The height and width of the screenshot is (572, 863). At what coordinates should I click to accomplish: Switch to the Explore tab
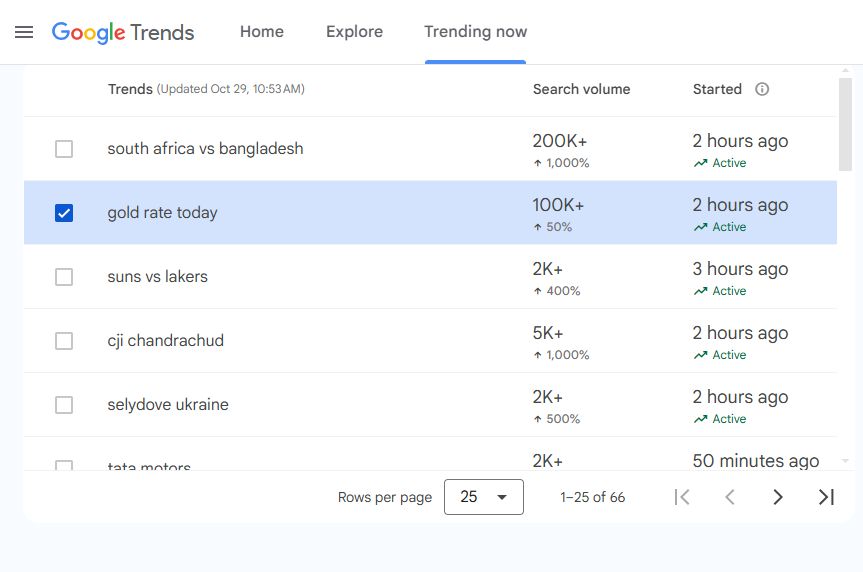click(x=354, y=32)
